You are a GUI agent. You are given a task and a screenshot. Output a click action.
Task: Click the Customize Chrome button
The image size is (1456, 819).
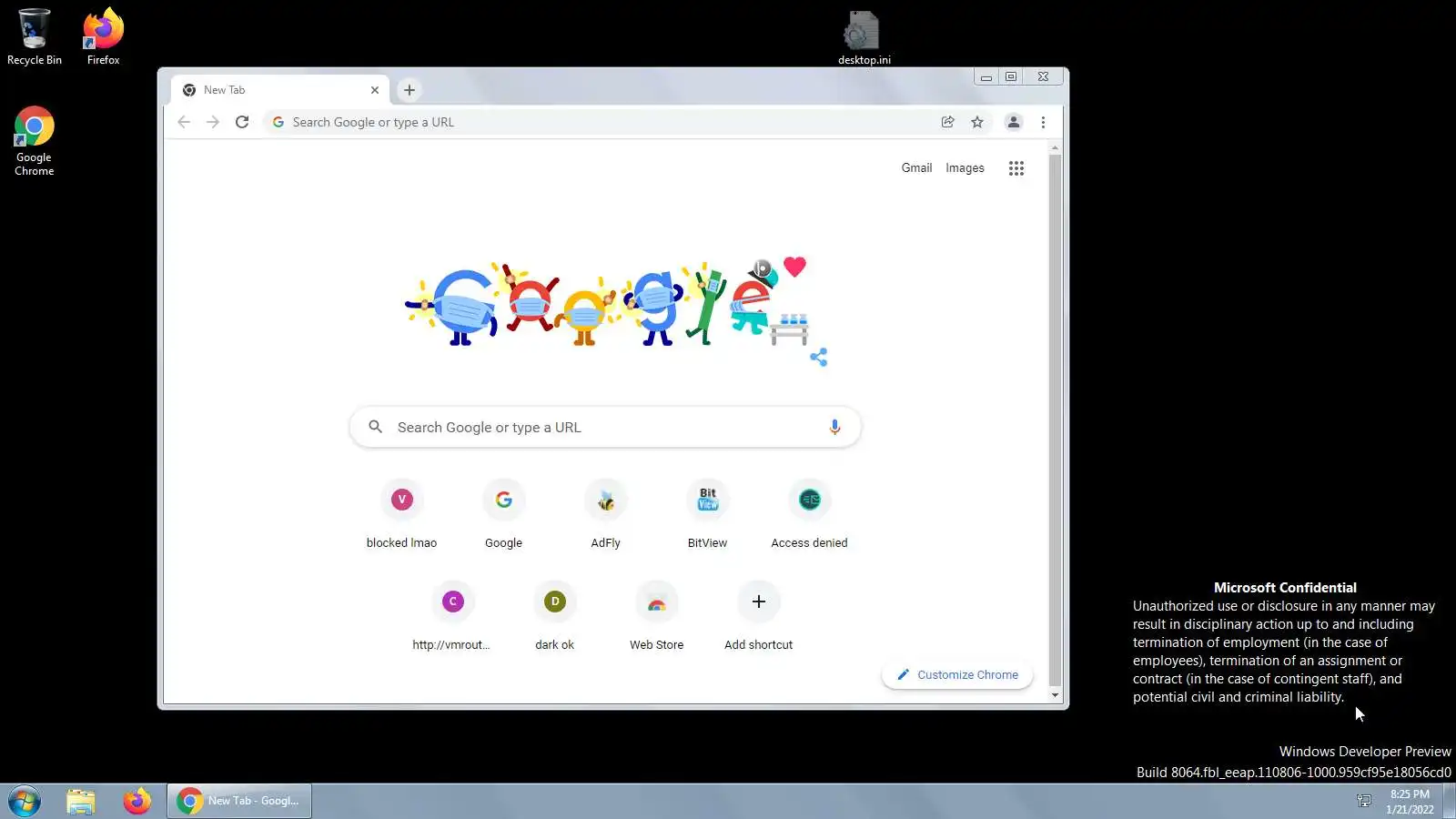coord(956,674)
